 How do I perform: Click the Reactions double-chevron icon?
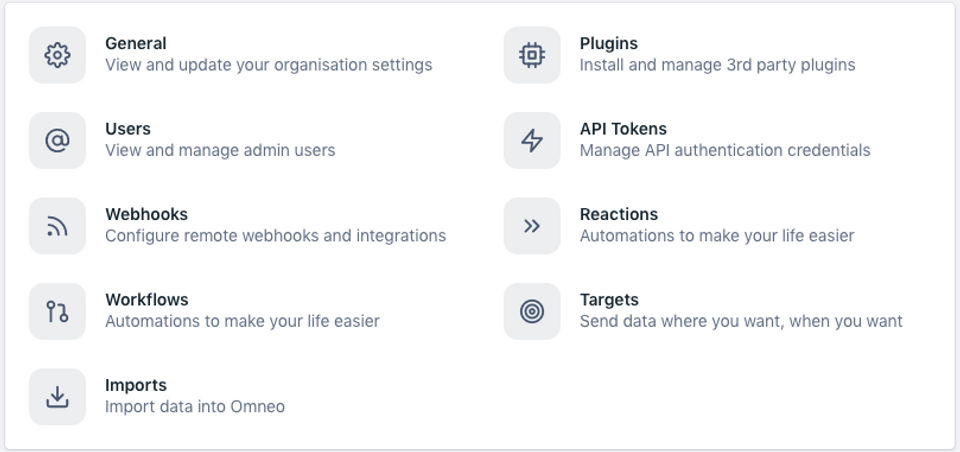[x=532, y=226]
